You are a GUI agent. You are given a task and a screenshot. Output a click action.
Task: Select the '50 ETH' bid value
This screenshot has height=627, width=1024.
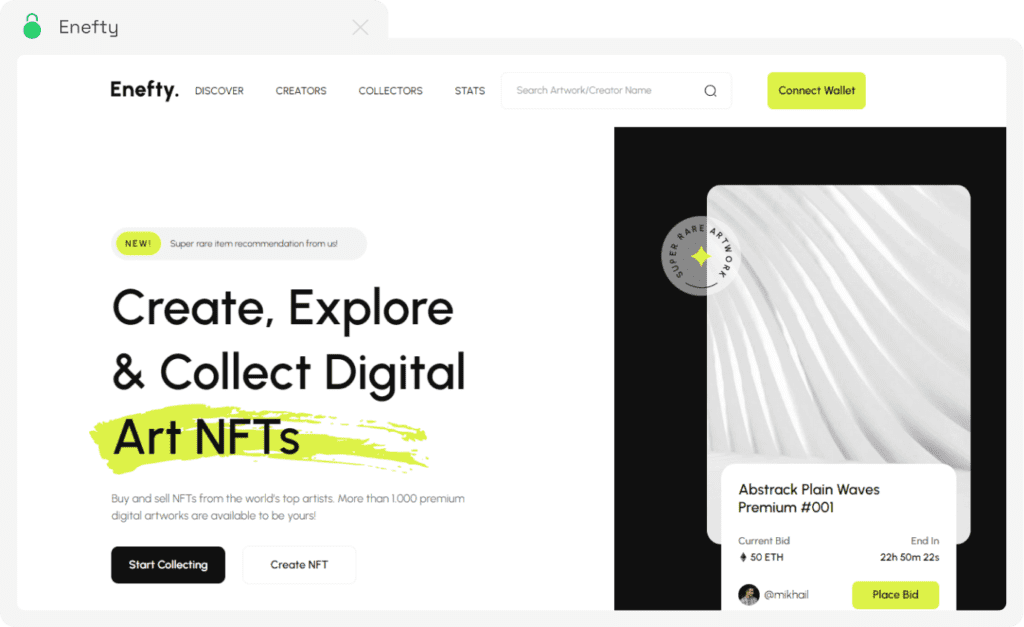coord(767,557)
